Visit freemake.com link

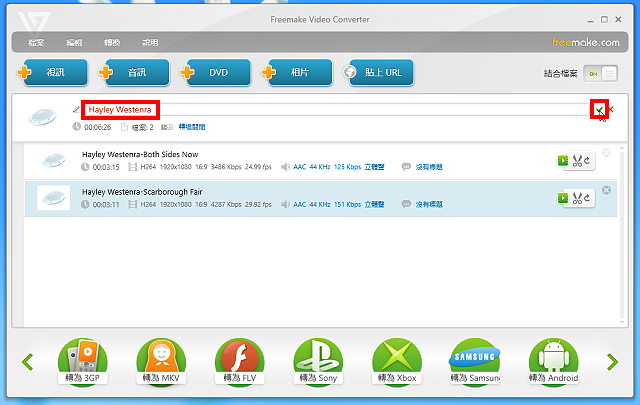click(x=586, y=42)
